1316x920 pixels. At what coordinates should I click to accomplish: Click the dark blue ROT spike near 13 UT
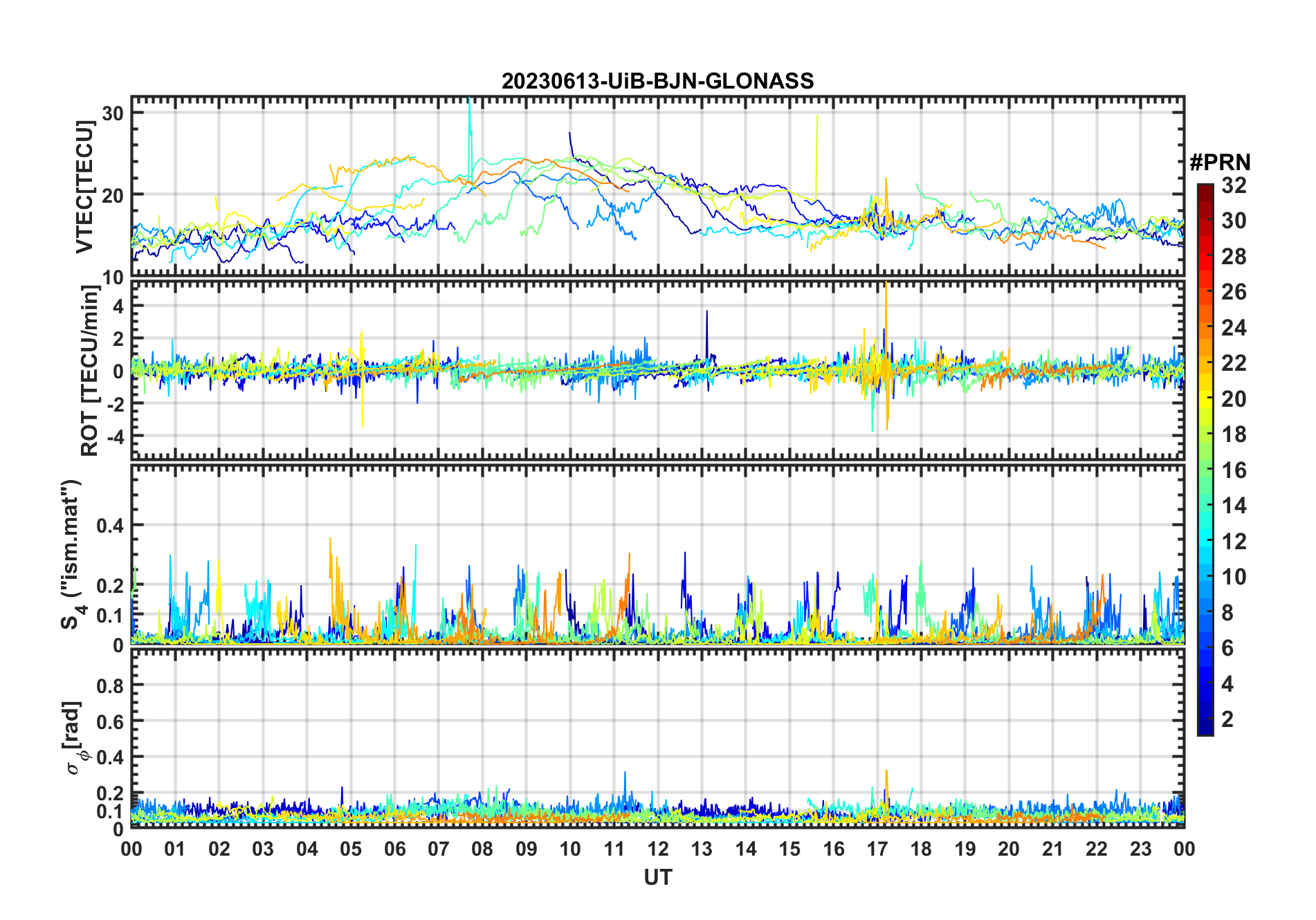pos(706,325)
